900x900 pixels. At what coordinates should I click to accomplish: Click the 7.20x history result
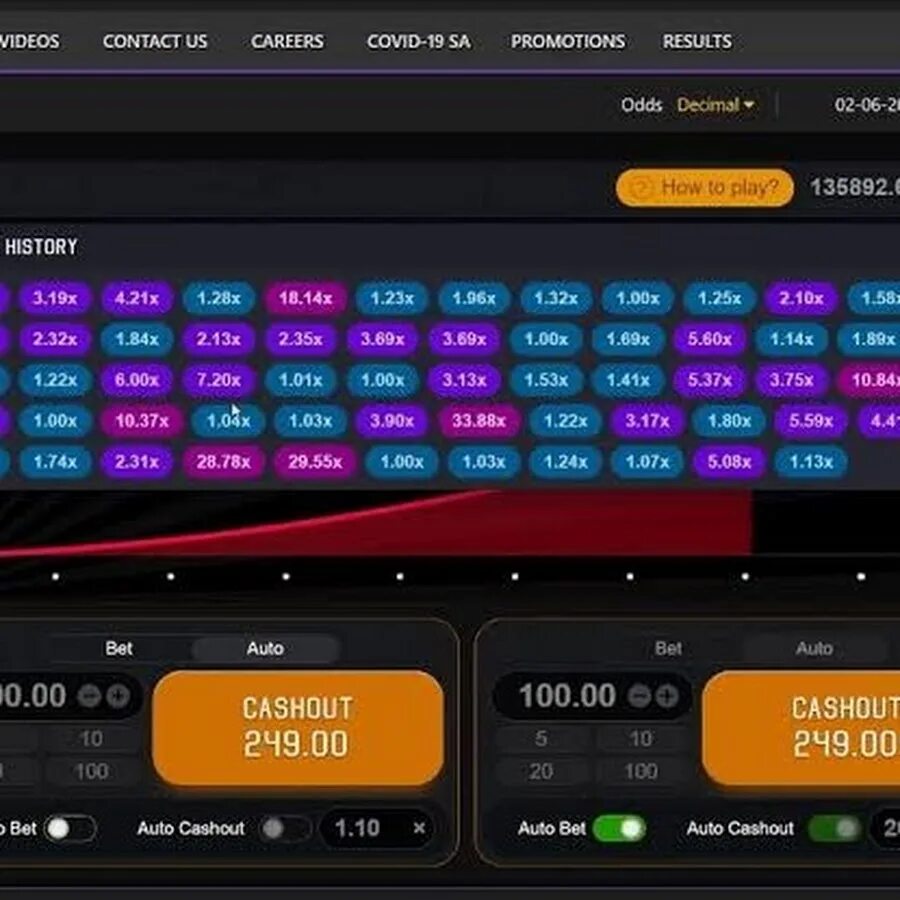click(x=219, y=380)
